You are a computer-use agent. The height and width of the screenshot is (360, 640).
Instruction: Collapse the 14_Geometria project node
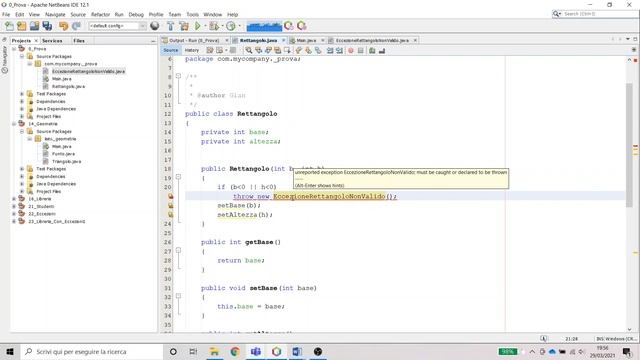14,124
